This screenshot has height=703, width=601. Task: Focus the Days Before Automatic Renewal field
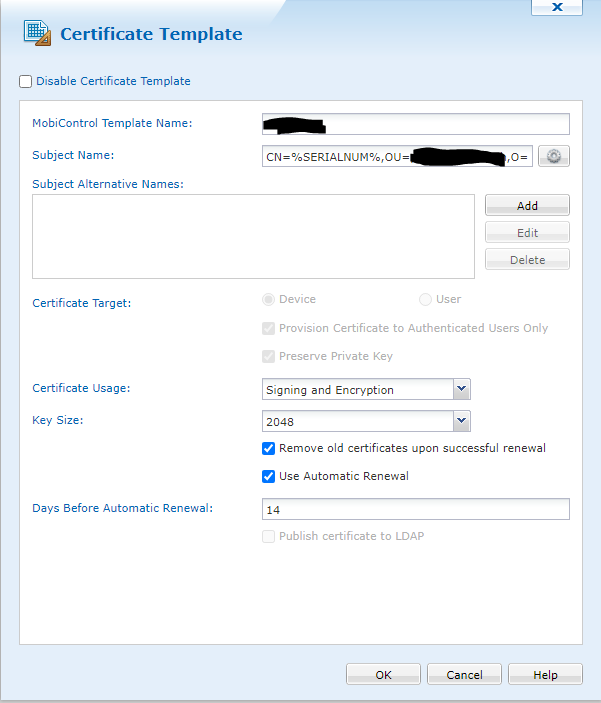click(x=415, y=509)
